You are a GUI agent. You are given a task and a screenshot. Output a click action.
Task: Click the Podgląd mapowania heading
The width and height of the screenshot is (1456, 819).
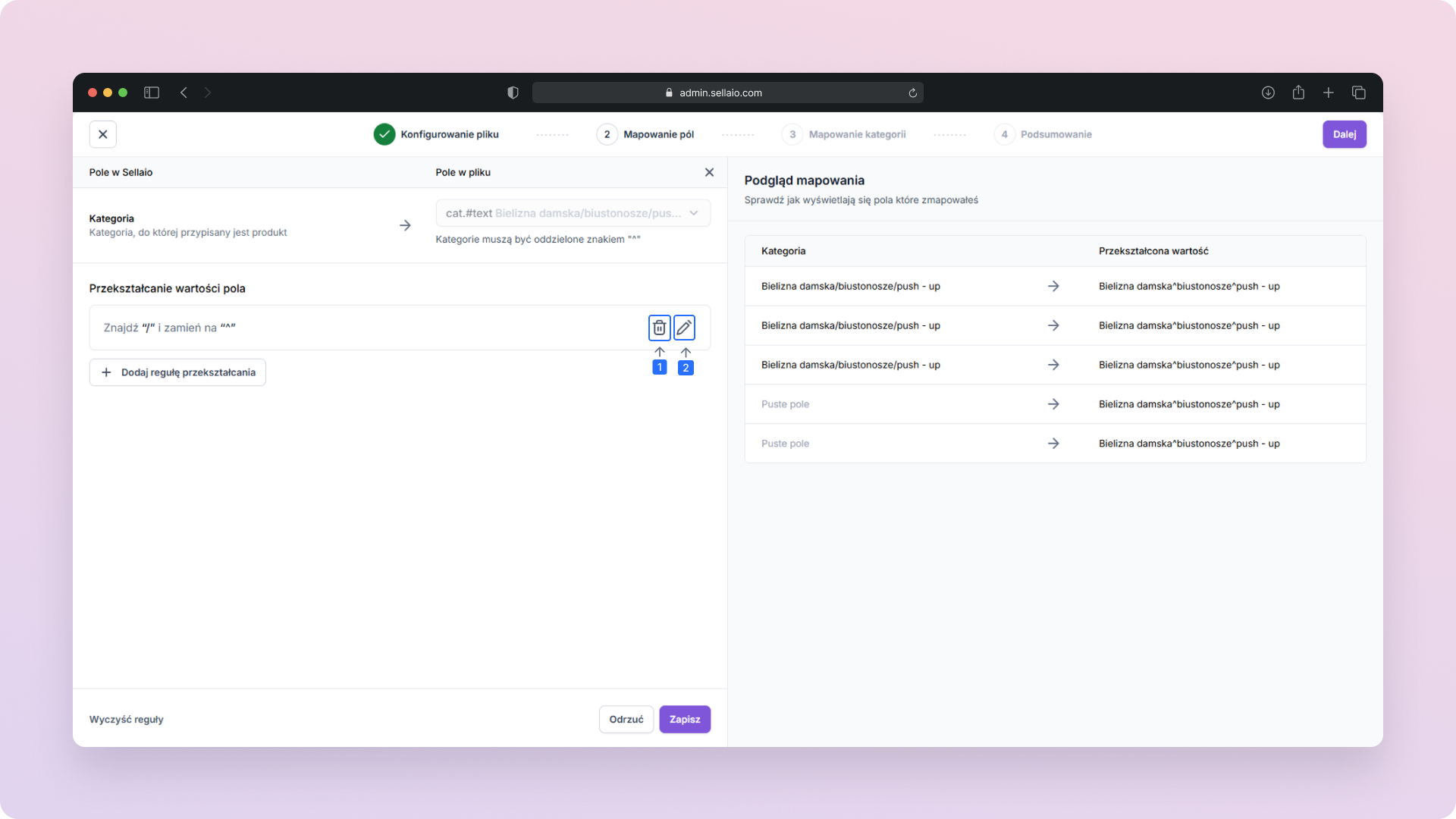click(804, 180)
